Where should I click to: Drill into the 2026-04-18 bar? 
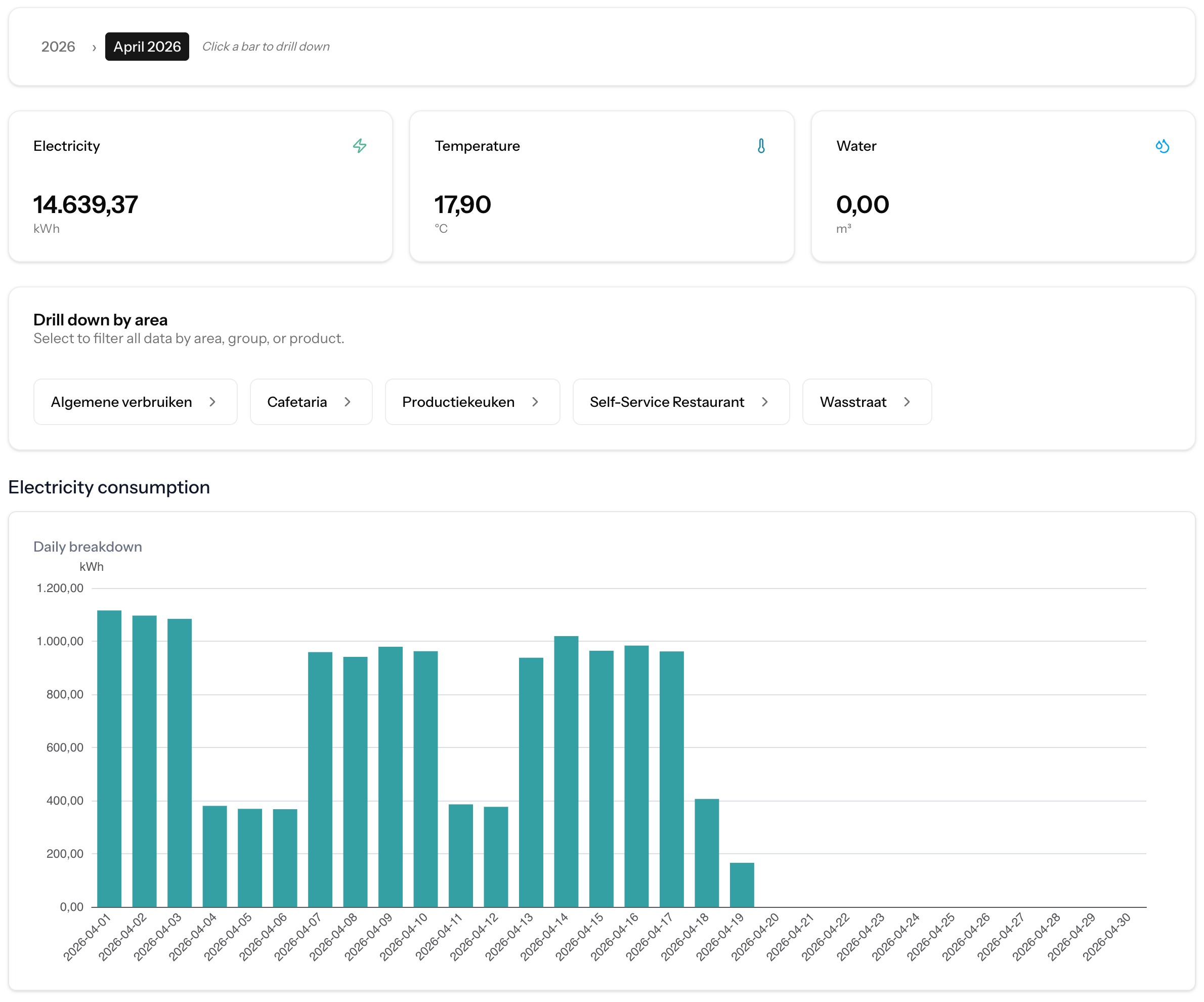click(x=707, y=853)
